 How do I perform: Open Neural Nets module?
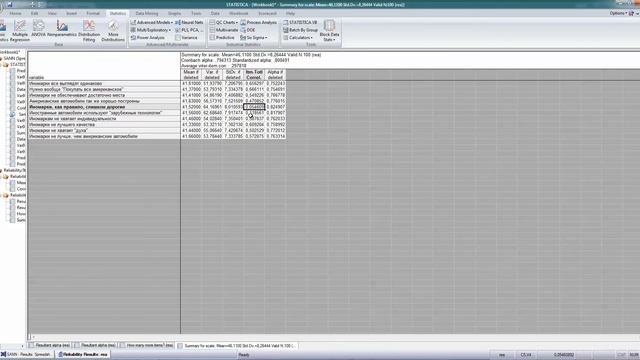pyautogui.click(x=189, y=22)
